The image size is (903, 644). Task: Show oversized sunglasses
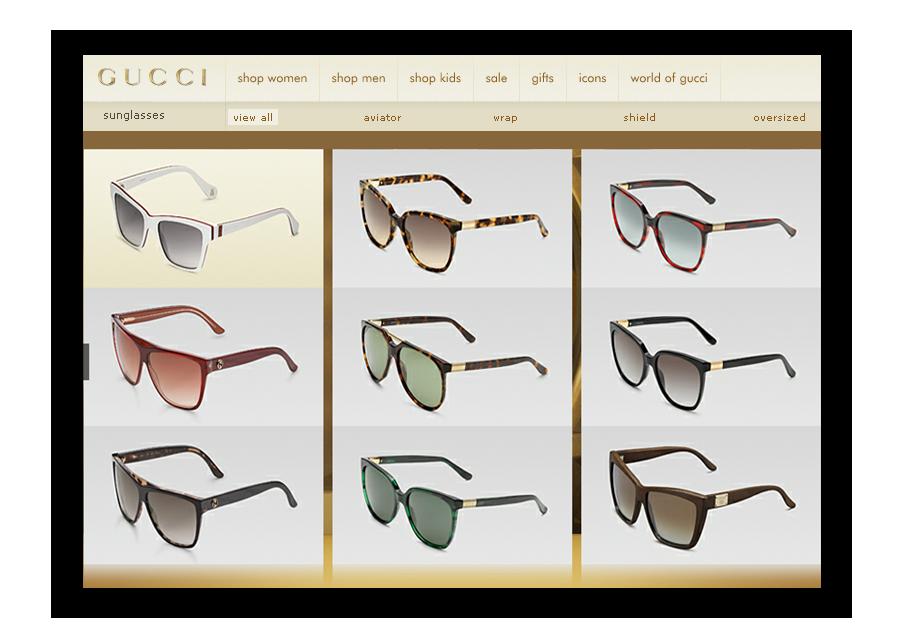pos(779,118)
